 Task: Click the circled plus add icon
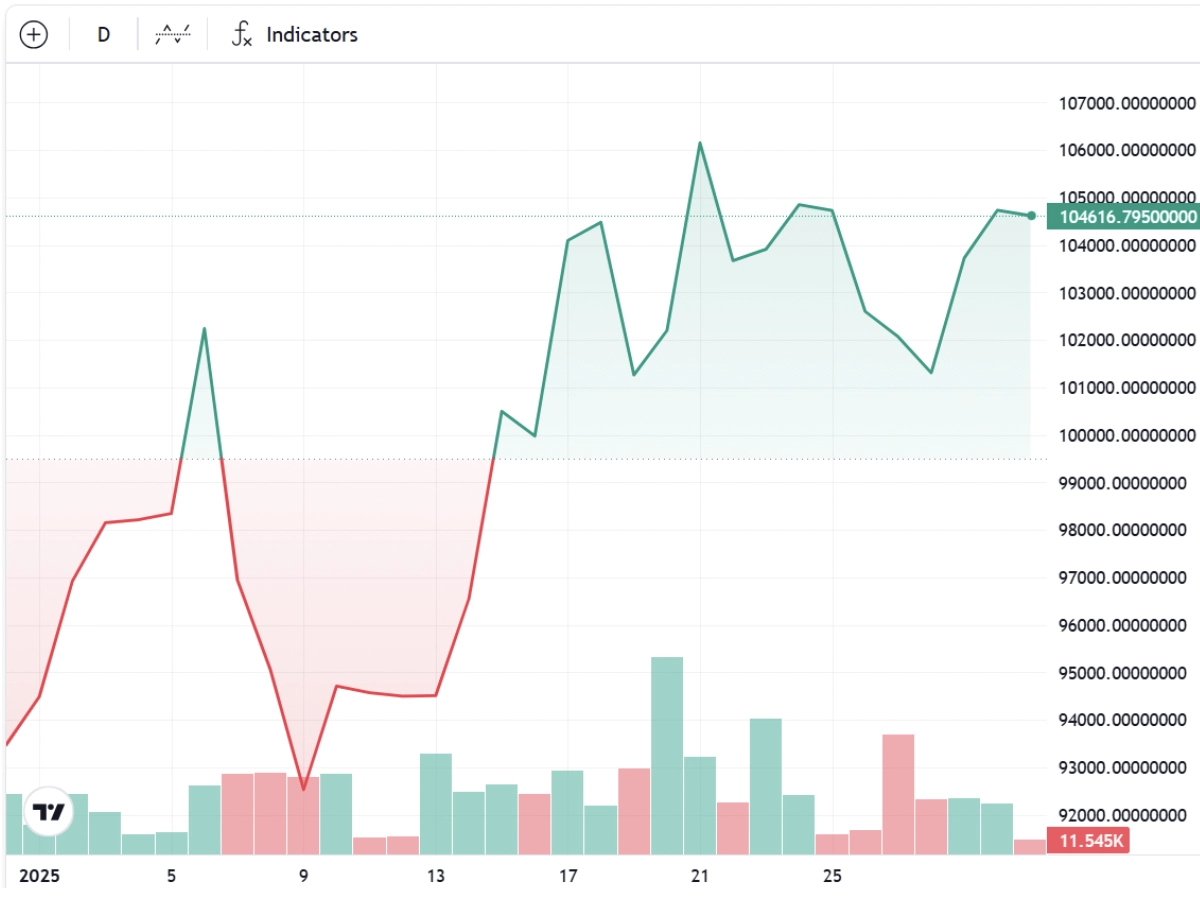[35, 34]
